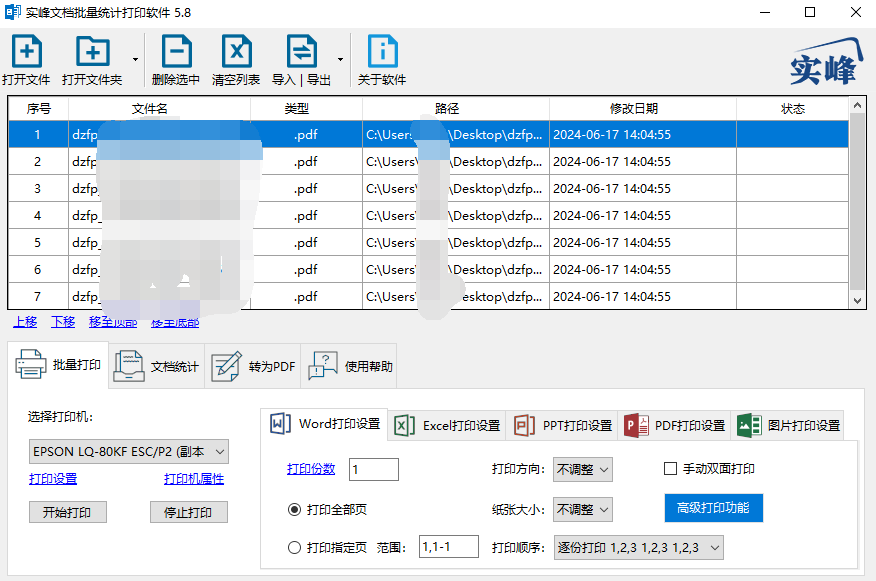The width and height of the screenshot is (876, 581).
Task: Click the Start Print (开始打印) button
Action: pyautogui.click(x=68, y=512)
